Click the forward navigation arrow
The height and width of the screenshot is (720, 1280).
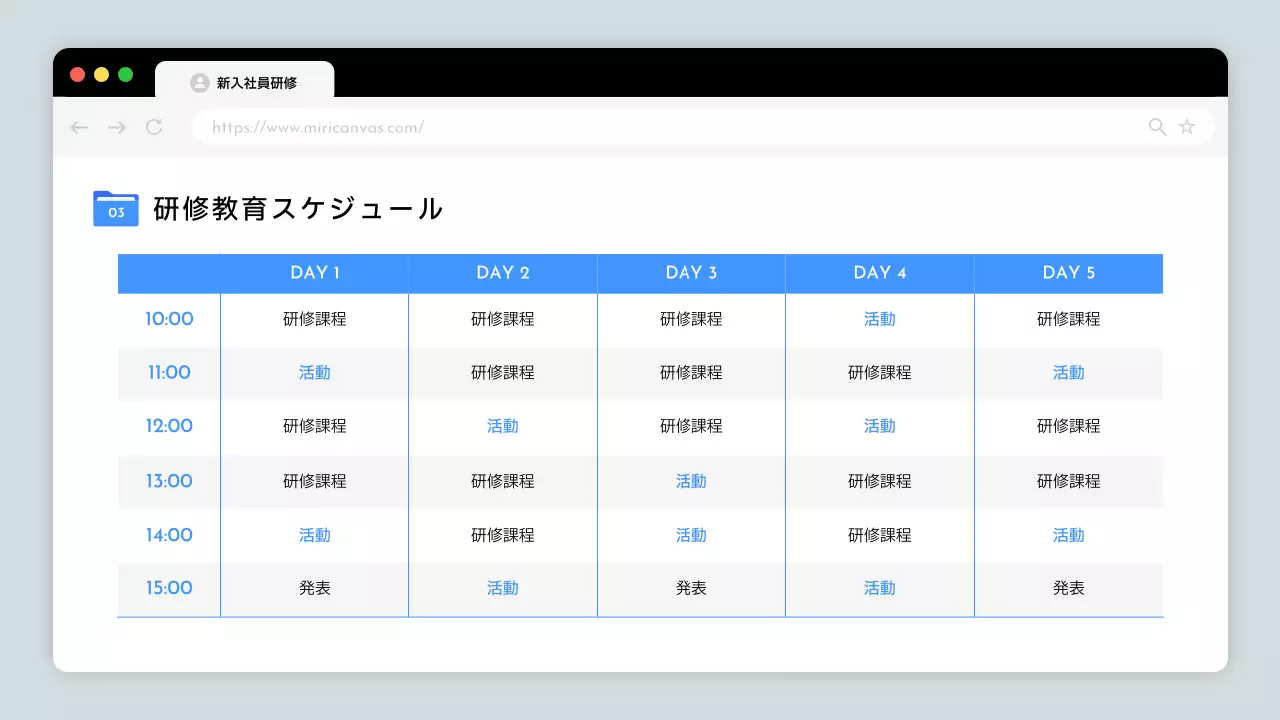coord(116,127)
